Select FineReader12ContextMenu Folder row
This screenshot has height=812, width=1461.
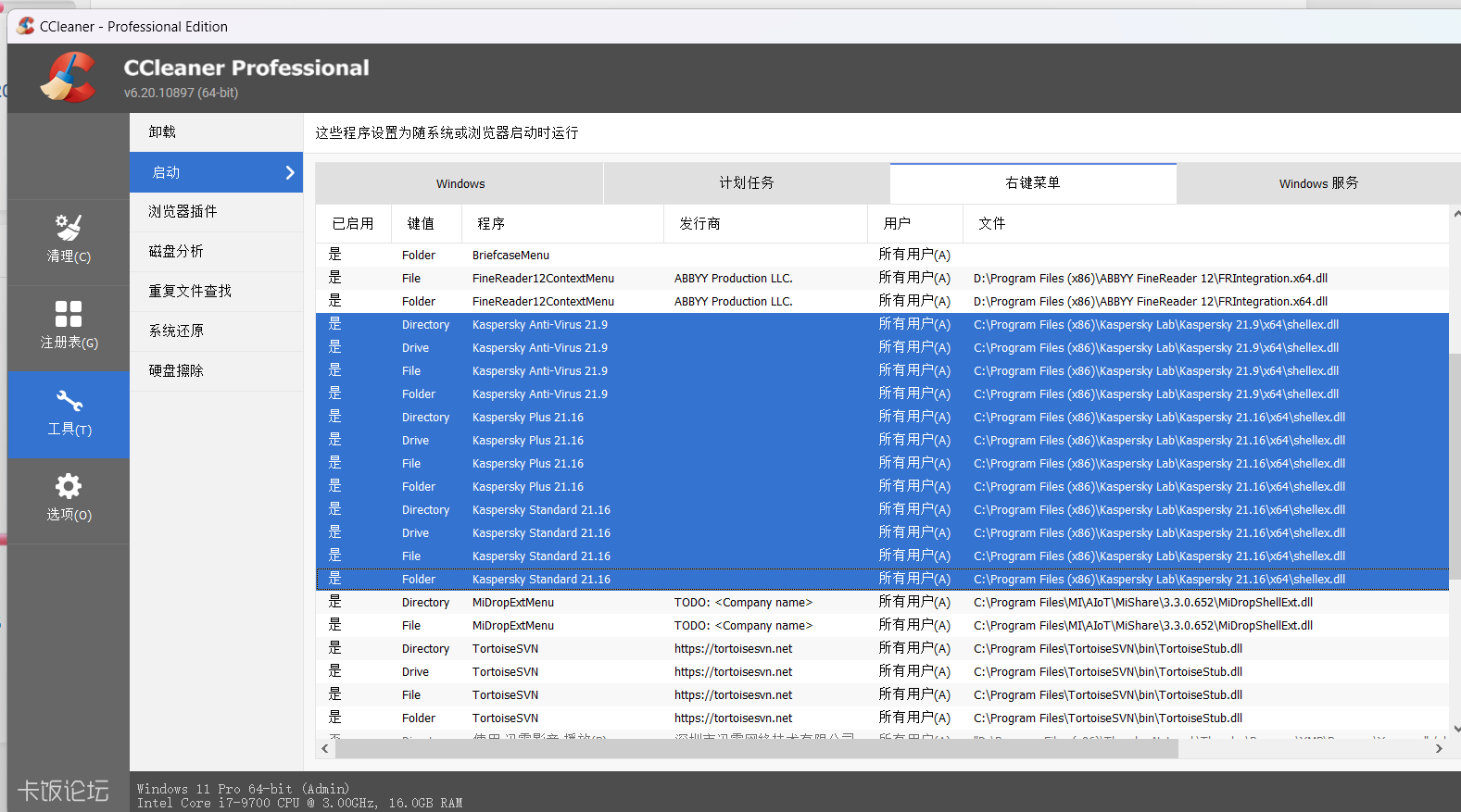tap(882, 301)
